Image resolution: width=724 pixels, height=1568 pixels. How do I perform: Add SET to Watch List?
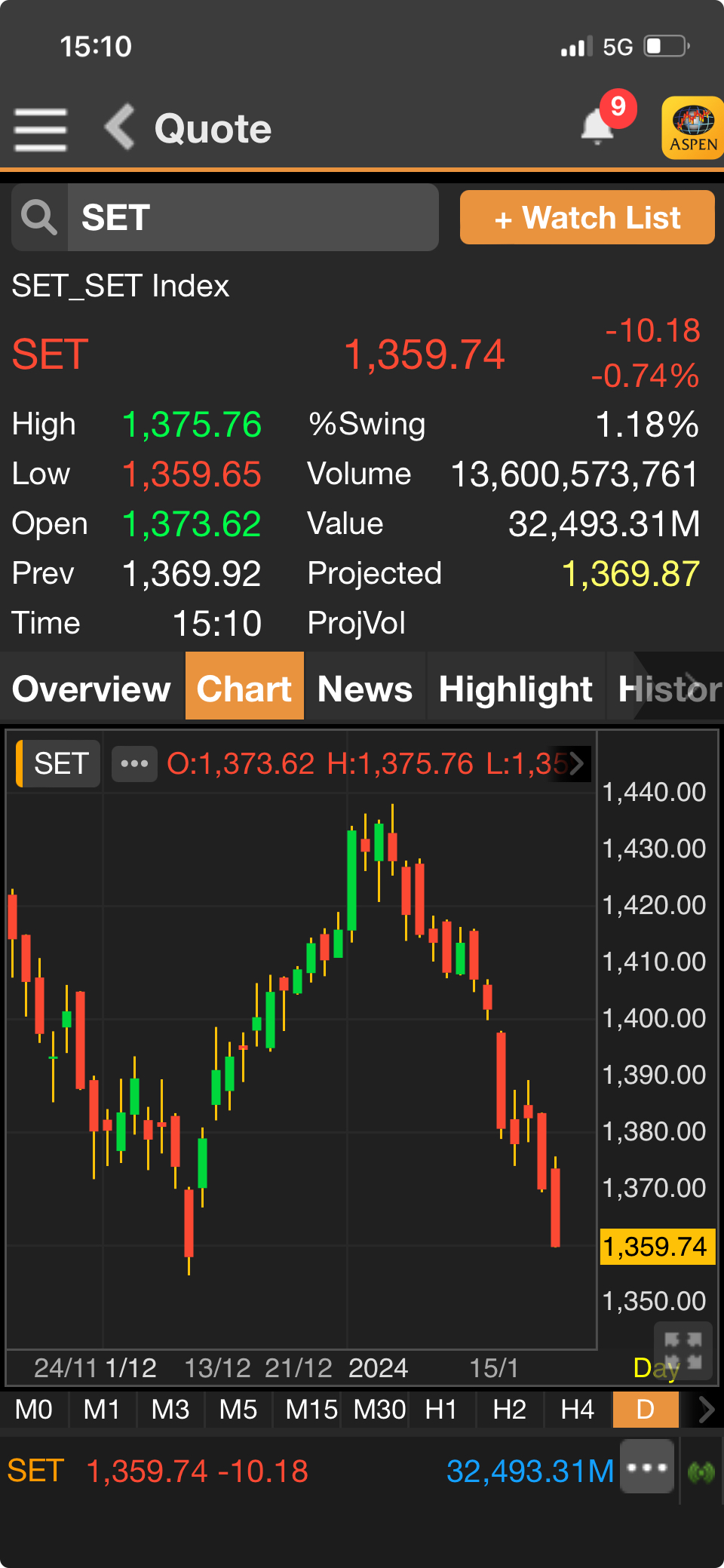pyautogui.click(x=587, y=218)
